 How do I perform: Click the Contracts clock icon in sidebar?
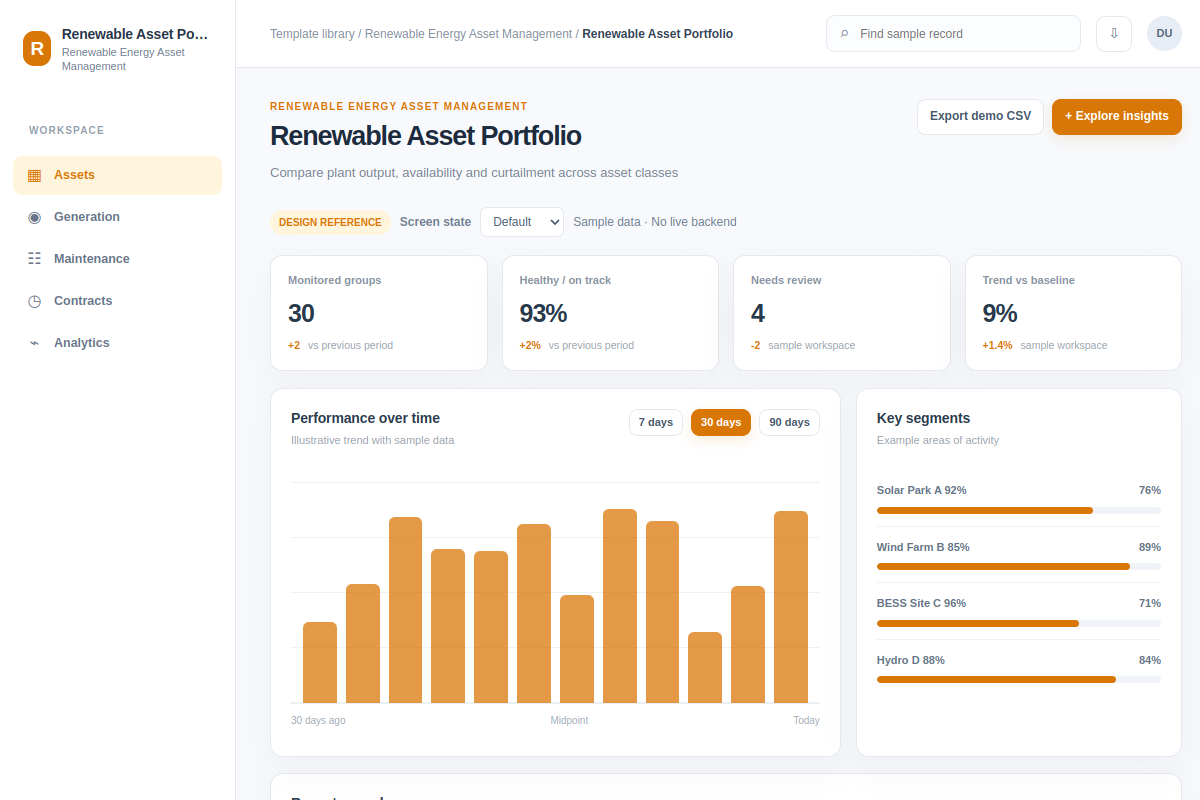pyautogui.click(x=34, y=301)
